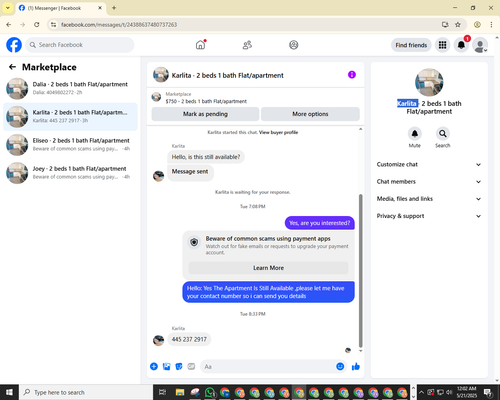The width and height of the screenshot is (500, 400).
Task: Send a thumbs-up like
Action: tap(356, 367)
